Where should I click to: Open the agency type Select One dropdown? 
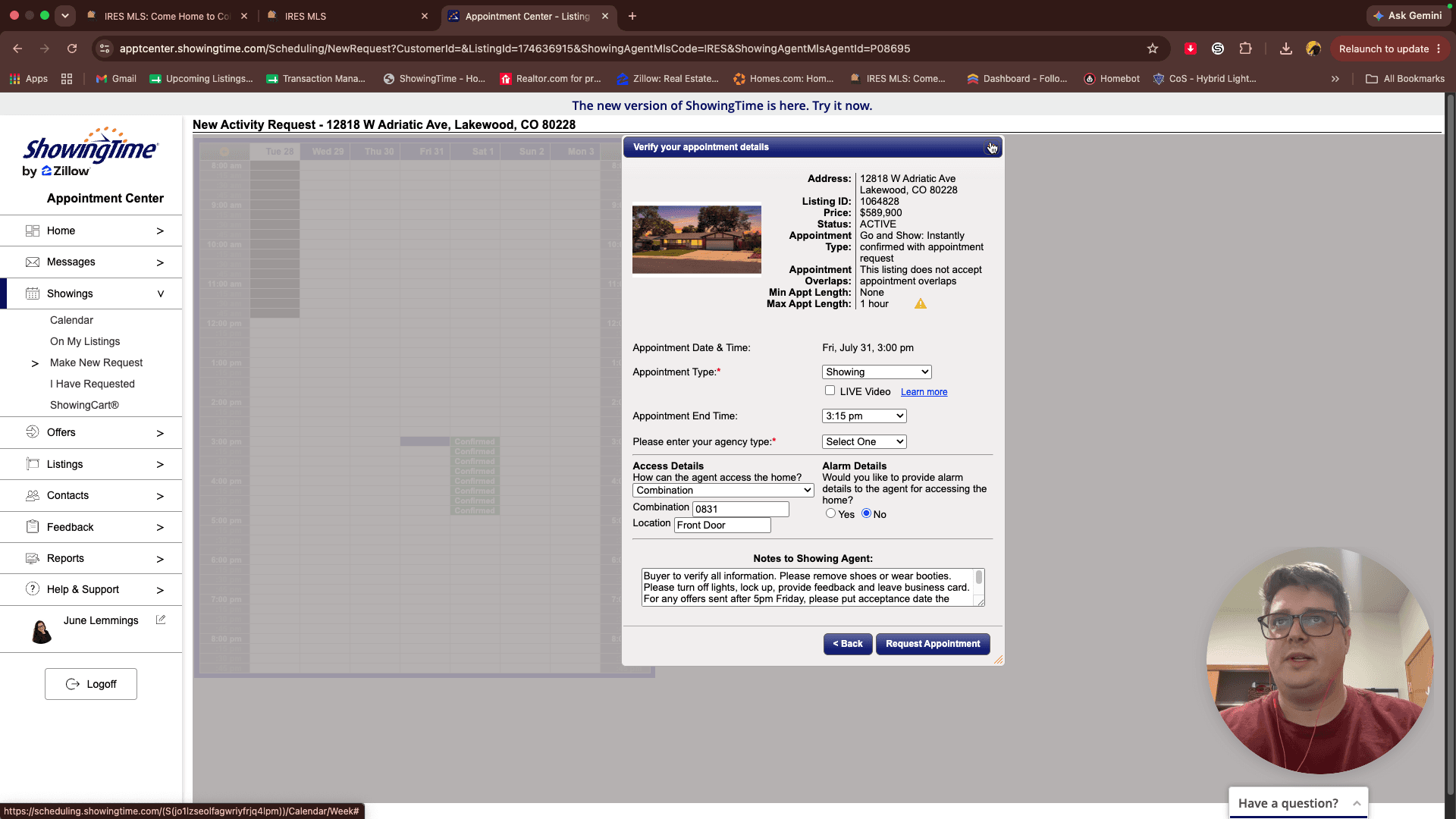pyautogui.click(x=864, y=442)
